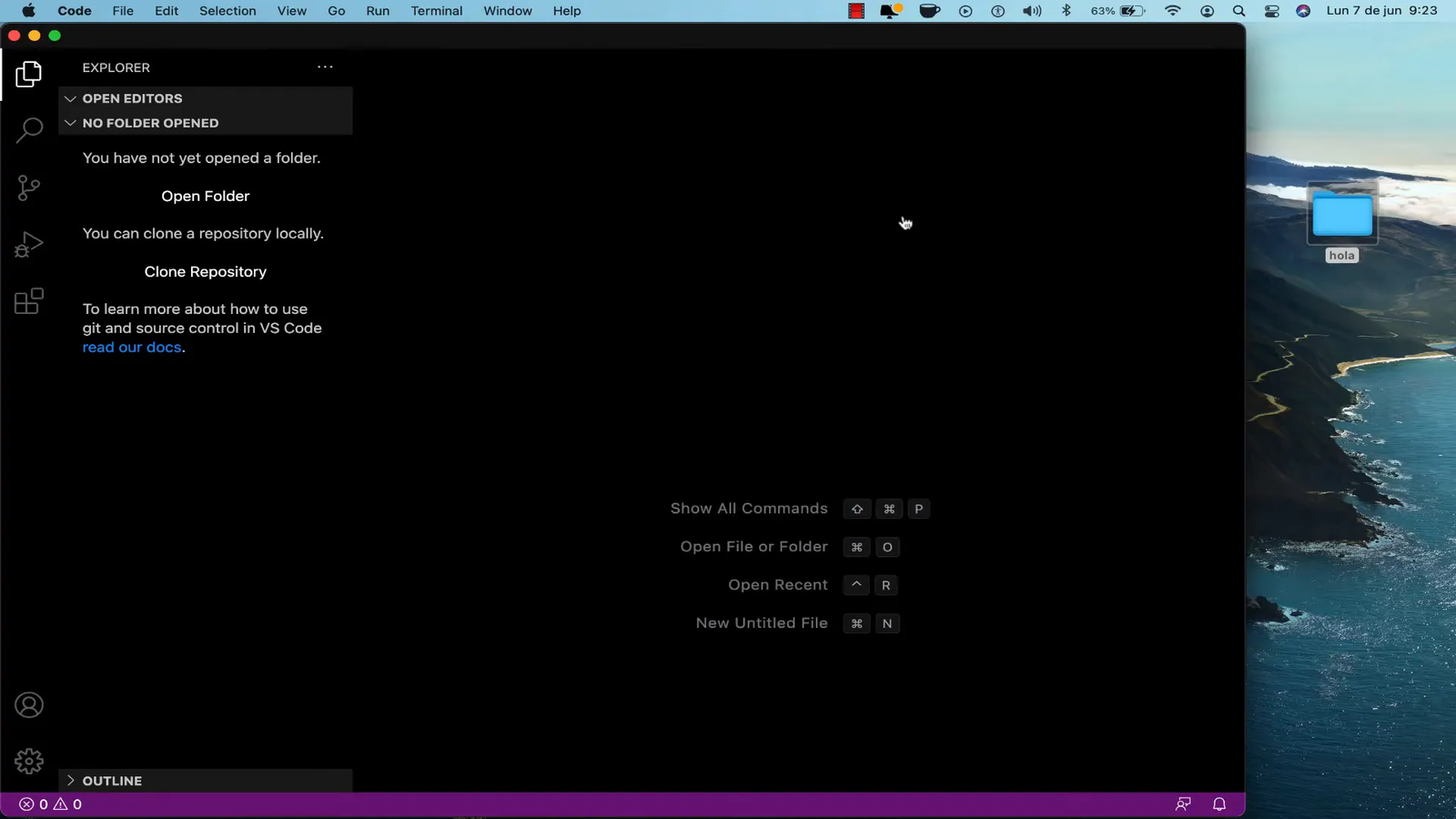Click the New Untitled File hint text

click(762, 623)
